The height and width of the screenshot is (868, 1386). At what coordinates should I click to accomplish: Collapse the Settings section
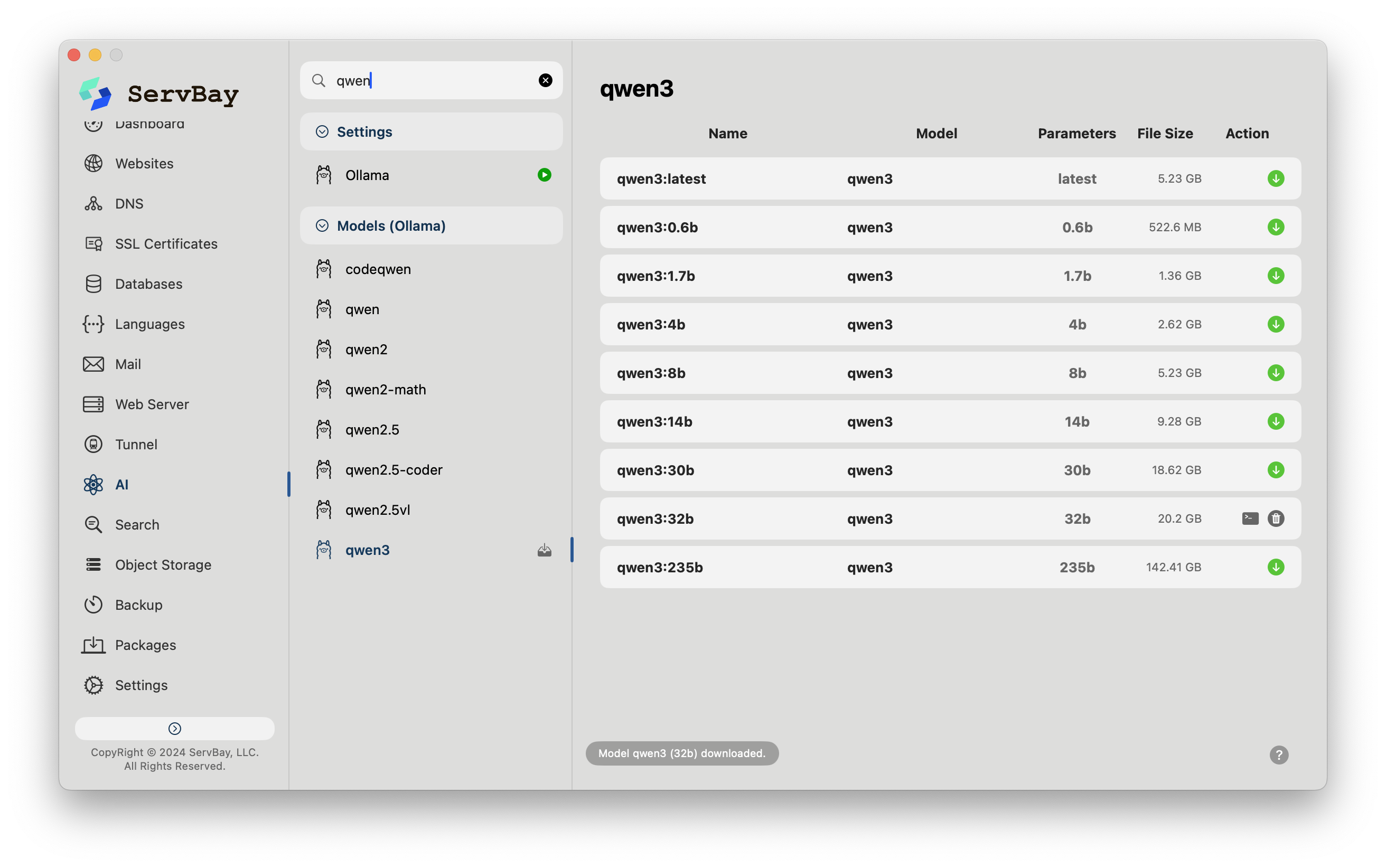tap(322, 132)
